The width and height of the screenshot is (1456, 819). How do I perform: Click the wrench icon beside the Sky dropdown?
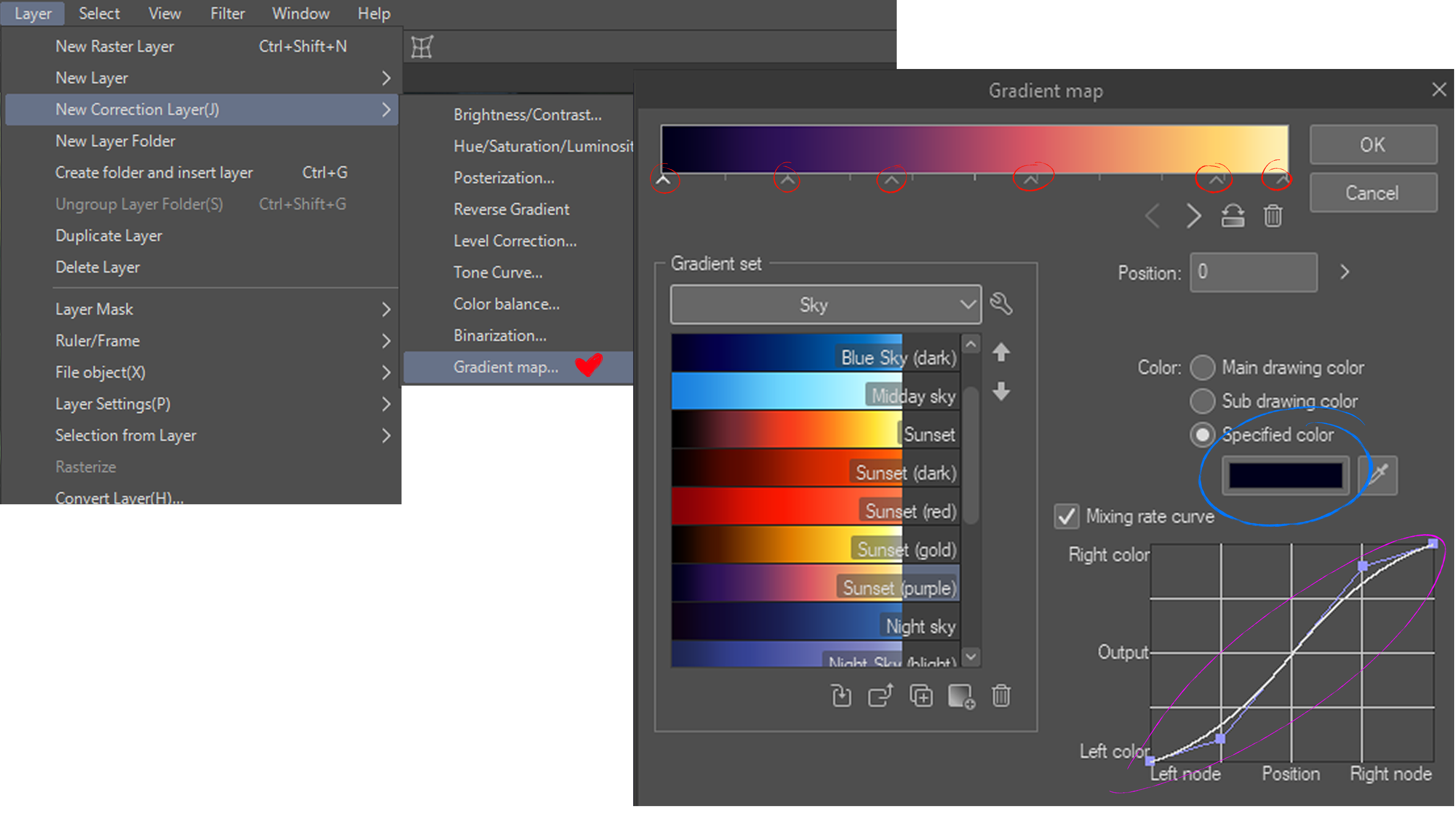click(1001, 304)
